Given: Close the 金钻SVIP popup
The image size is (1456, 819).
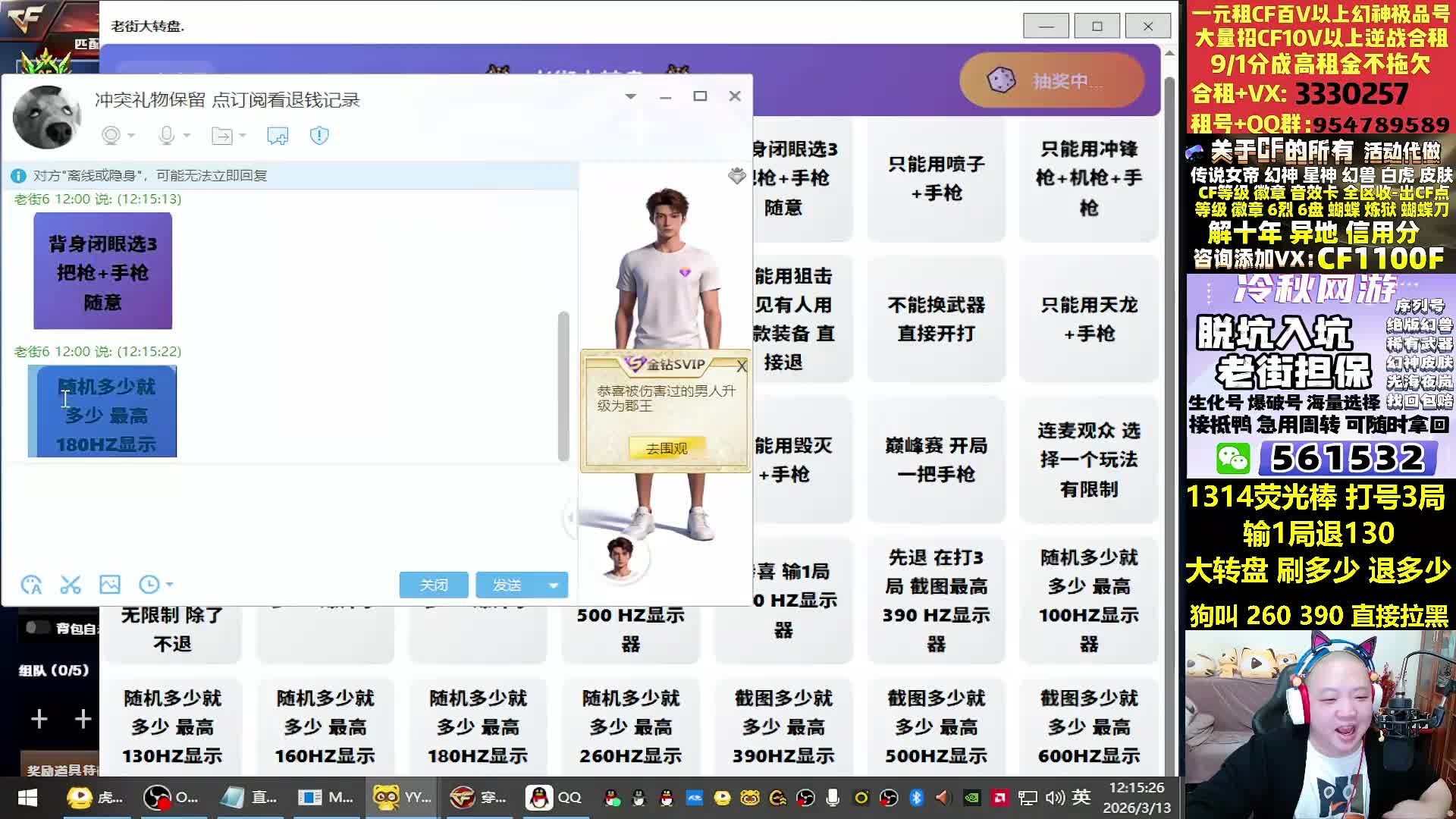Looking at the screenshot, I should (742, 366).
